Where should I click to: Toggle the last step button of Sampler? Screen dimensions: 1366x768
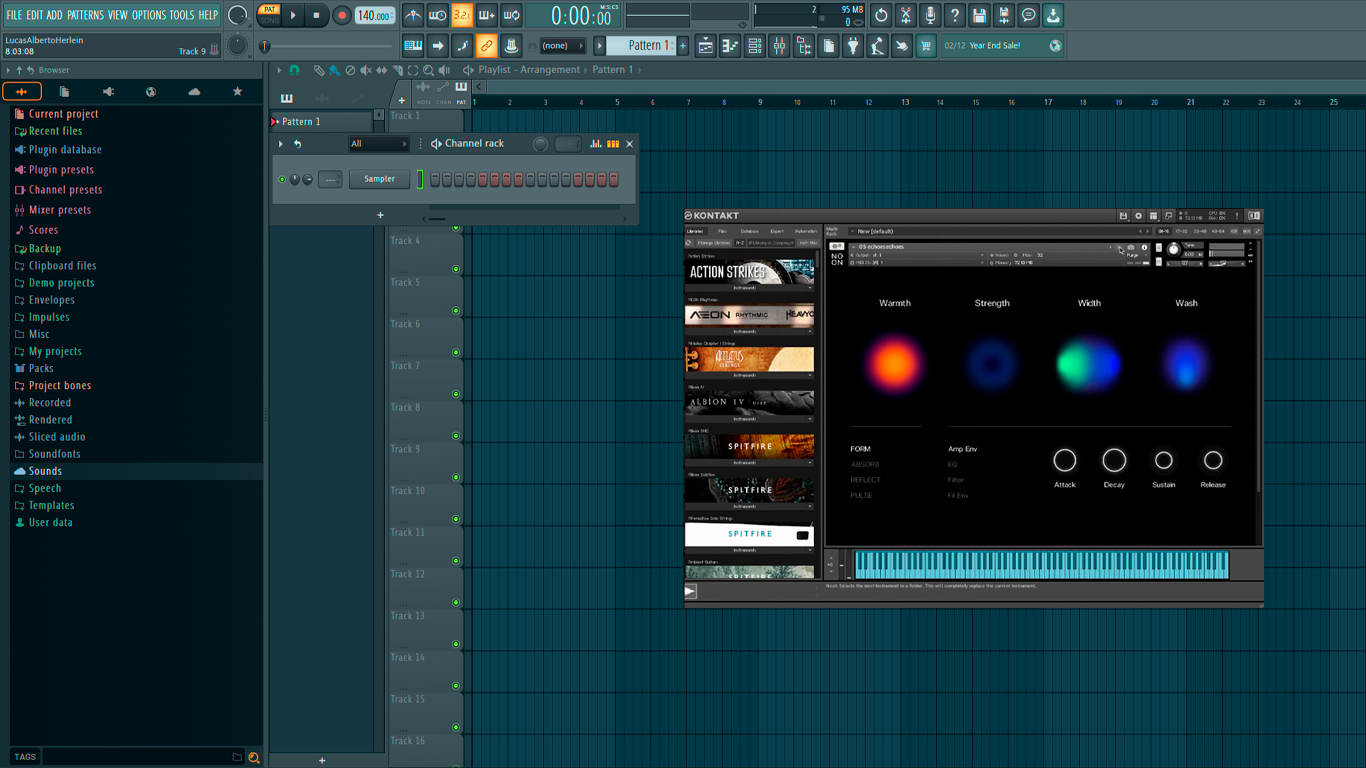tap(614, 180)
